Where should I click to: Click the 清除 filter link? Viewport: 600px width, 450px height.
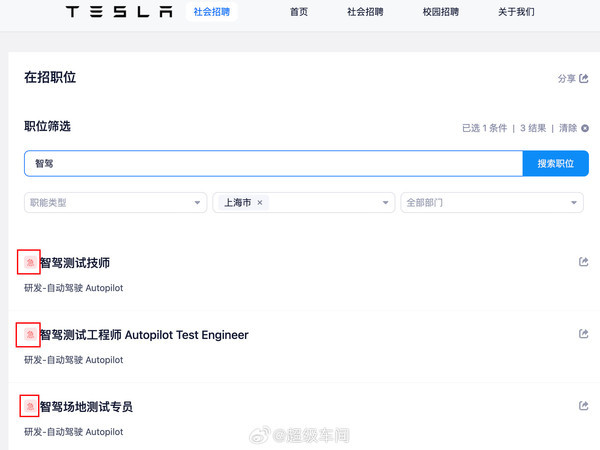(568, 128)
